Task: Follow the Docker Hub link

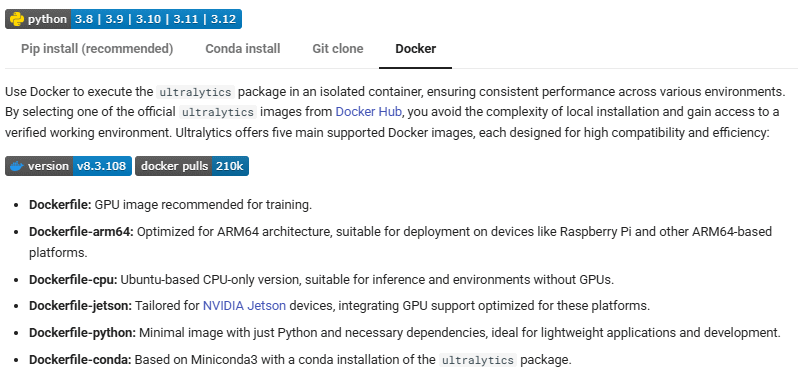Action: (x=368, y=112)
